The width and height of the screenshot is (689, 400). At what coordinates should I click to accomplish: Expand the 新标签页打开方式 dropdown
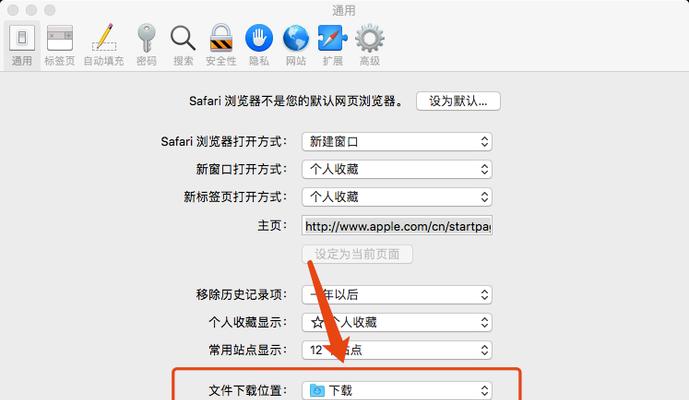(x=397, y=197)
